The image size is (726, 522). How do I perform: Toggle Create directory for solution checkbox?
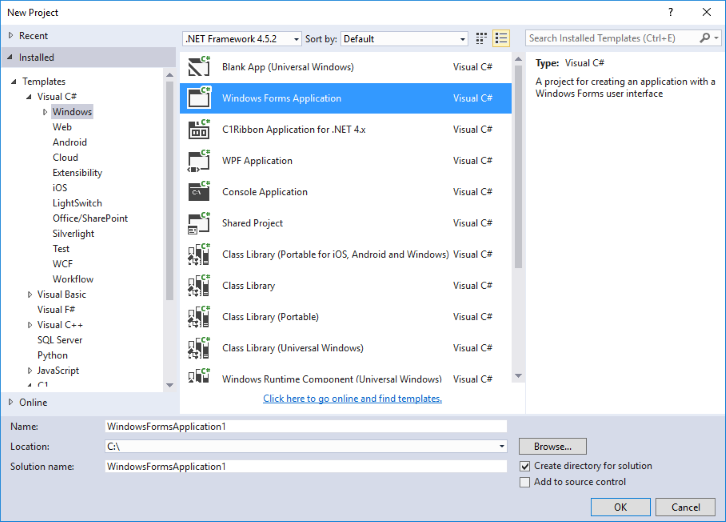coord(526,466)
